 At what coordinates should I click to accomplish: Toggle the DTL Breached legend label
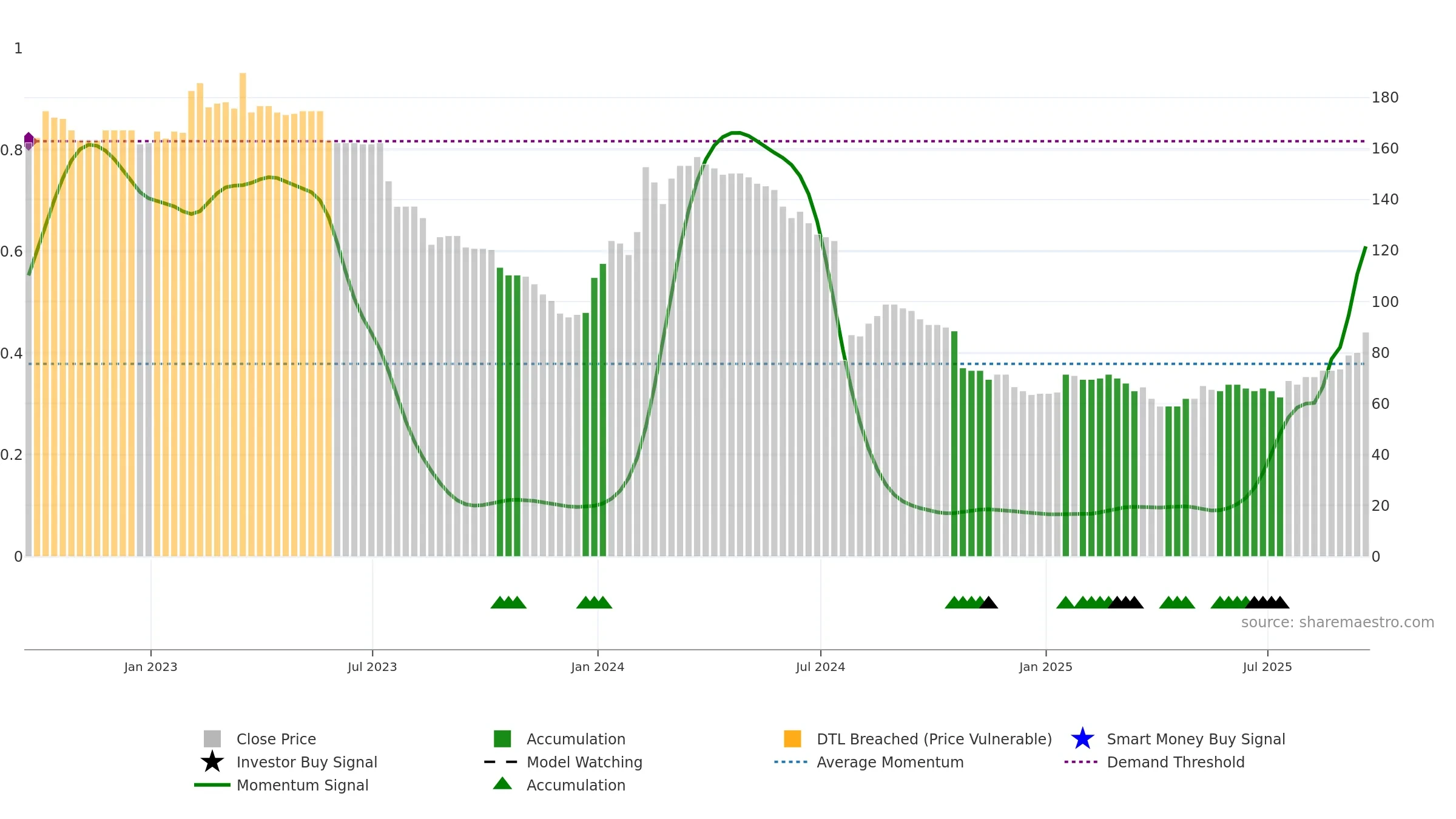click(x=934, y=739)
